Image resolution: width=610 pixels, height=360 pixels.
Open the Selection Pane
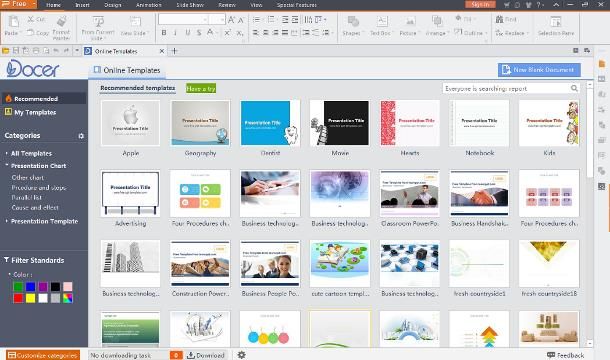point(556,26)
